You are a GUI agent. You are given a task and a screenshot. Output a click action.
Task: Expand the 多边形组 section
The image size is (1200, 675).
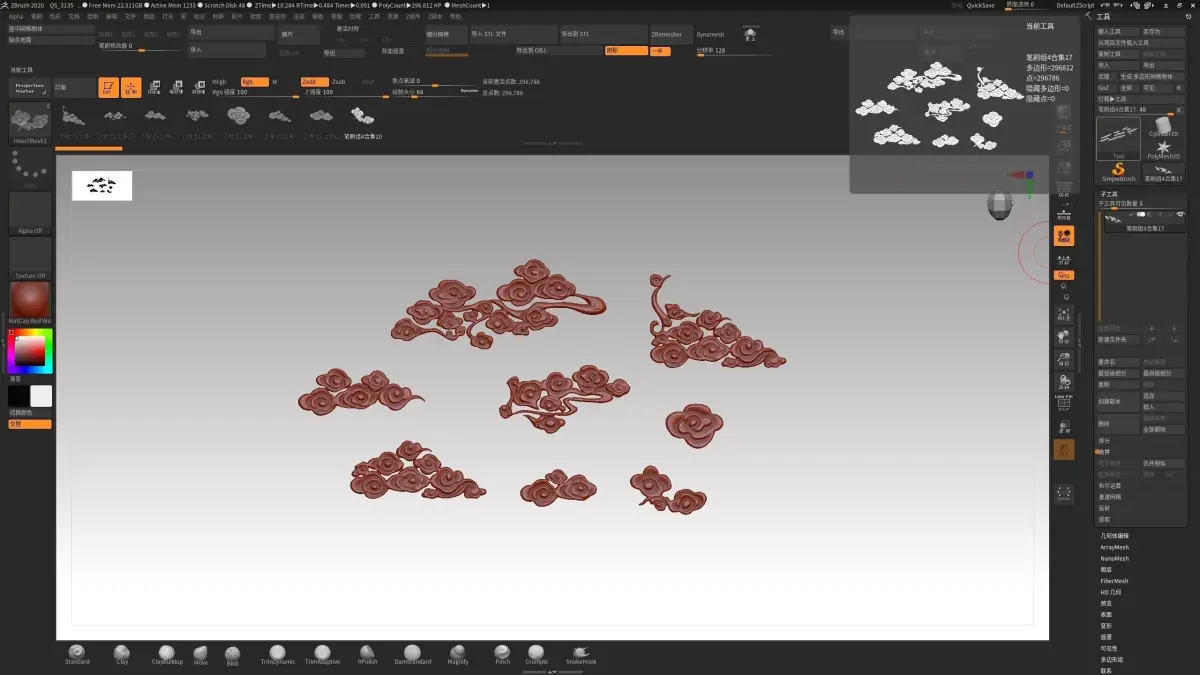(x=1111, y=660)
